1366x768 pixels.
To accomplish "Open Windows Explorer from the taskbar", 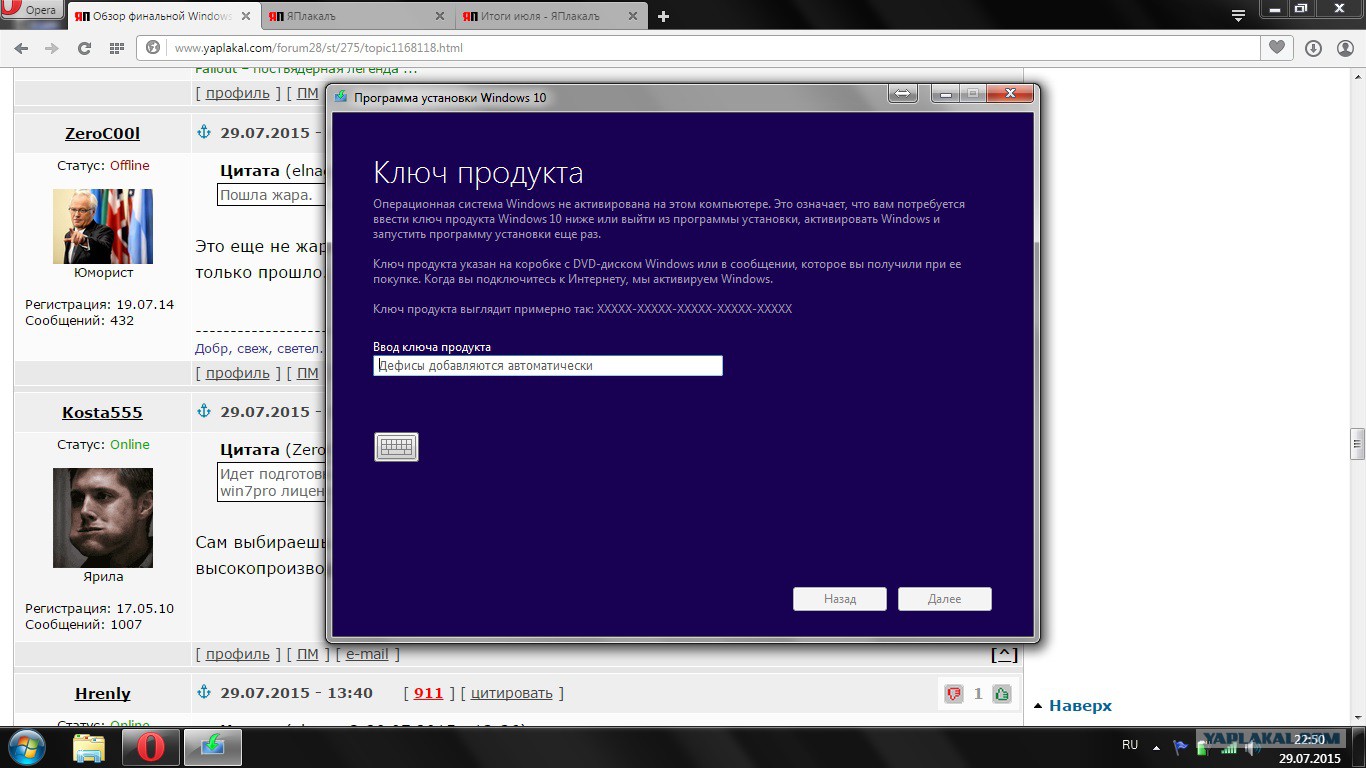I will click(89, 748).
